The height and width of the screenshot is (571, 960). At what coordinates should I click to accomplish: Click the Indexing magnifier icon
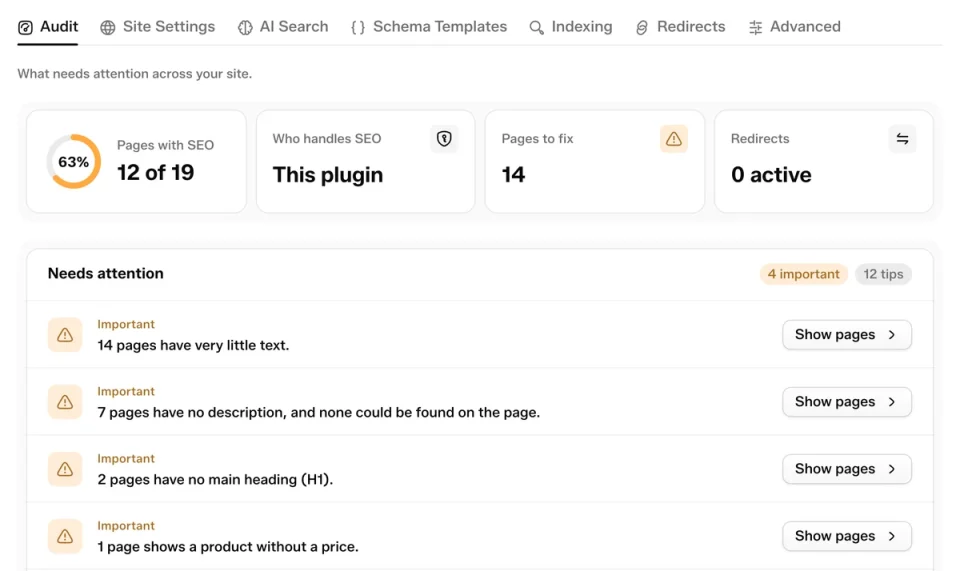click(x=536, y=28)
